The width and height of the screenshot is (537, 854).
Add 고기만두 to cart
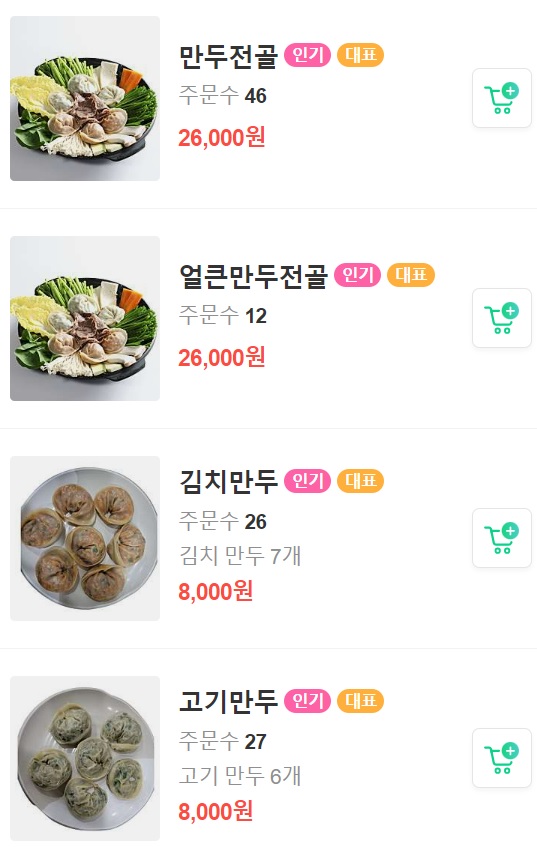pos(502,758)
